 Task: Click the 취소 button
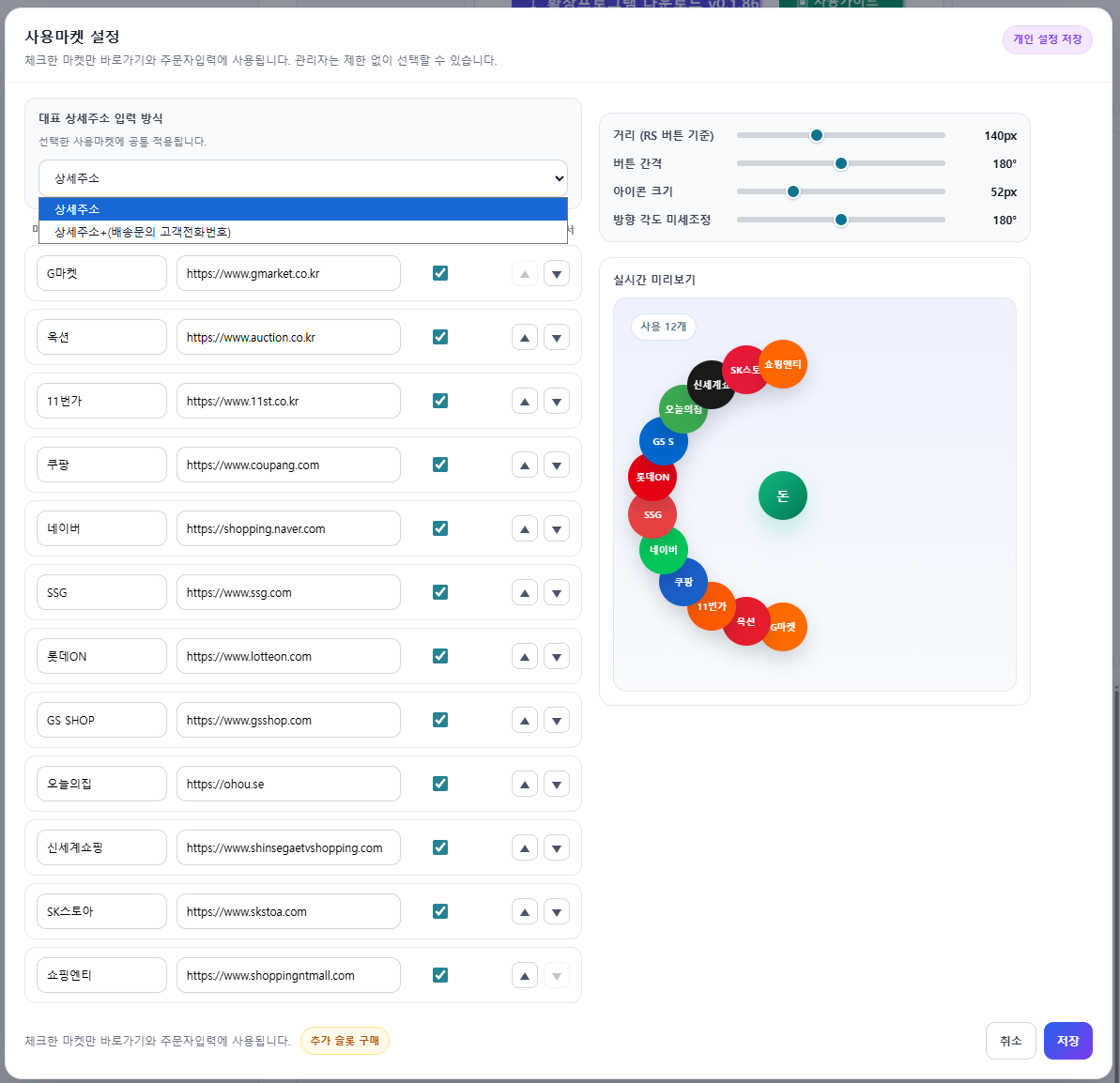[x=1011, y=1041]
